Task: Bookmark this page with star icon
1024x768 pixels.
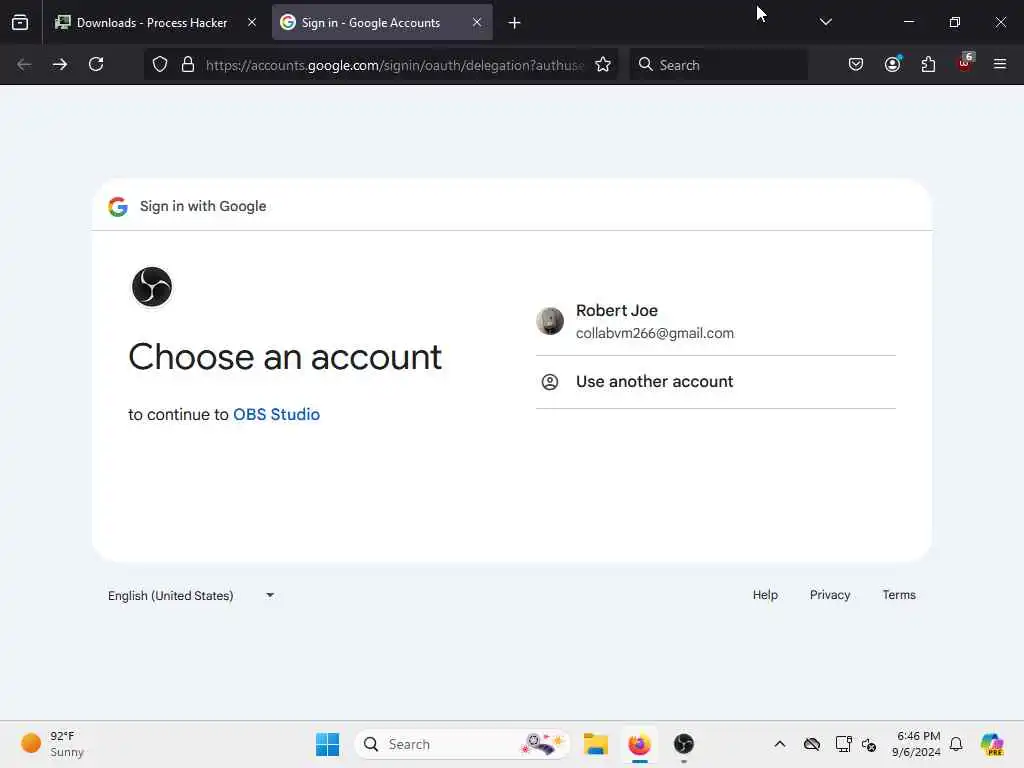Action: tap(603, 65)
